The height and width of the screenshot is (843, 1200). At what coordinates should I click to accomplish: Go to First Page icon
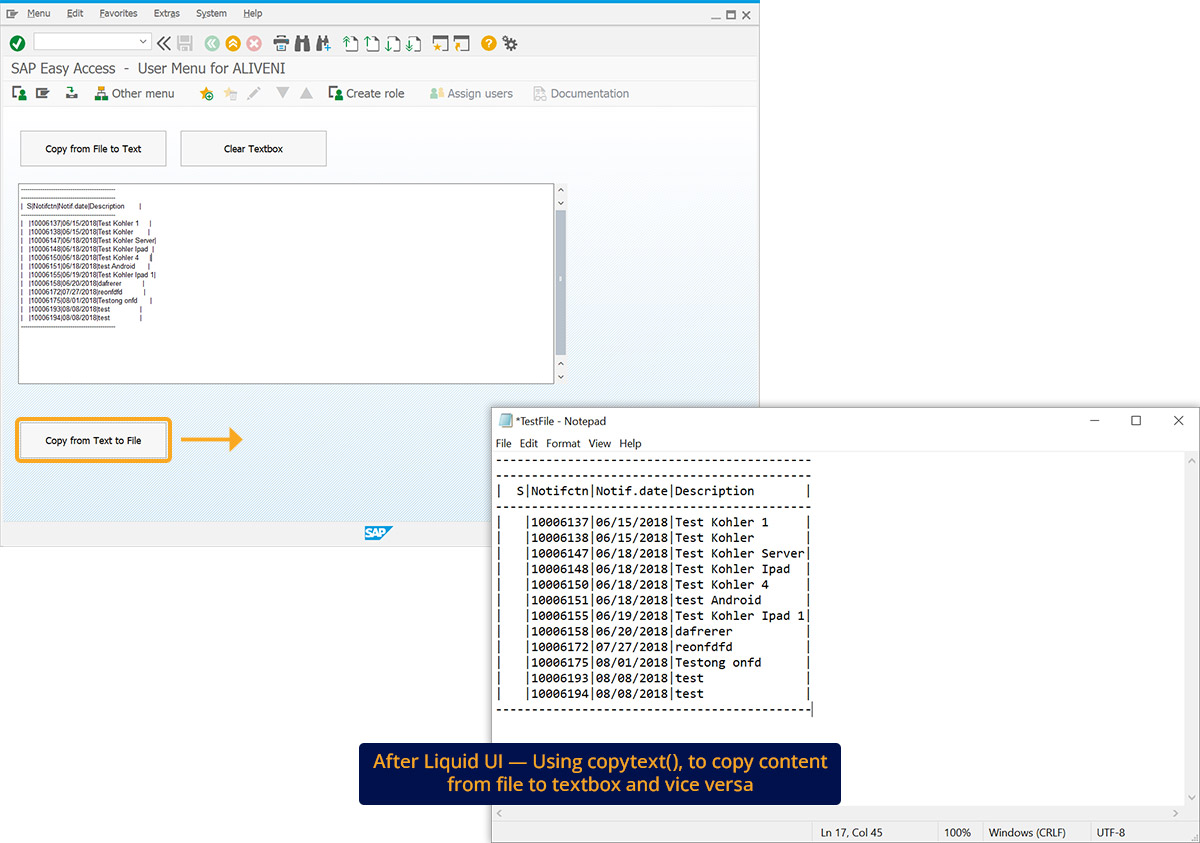(x=350, y=43)
